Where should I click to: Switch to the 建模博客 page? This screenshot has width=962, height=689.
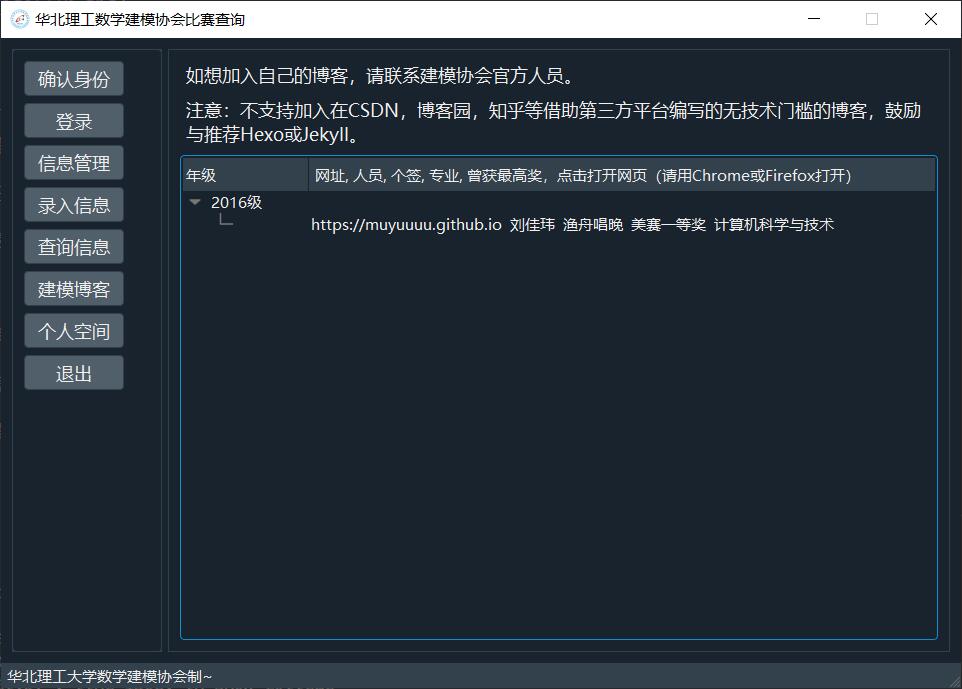74,290
